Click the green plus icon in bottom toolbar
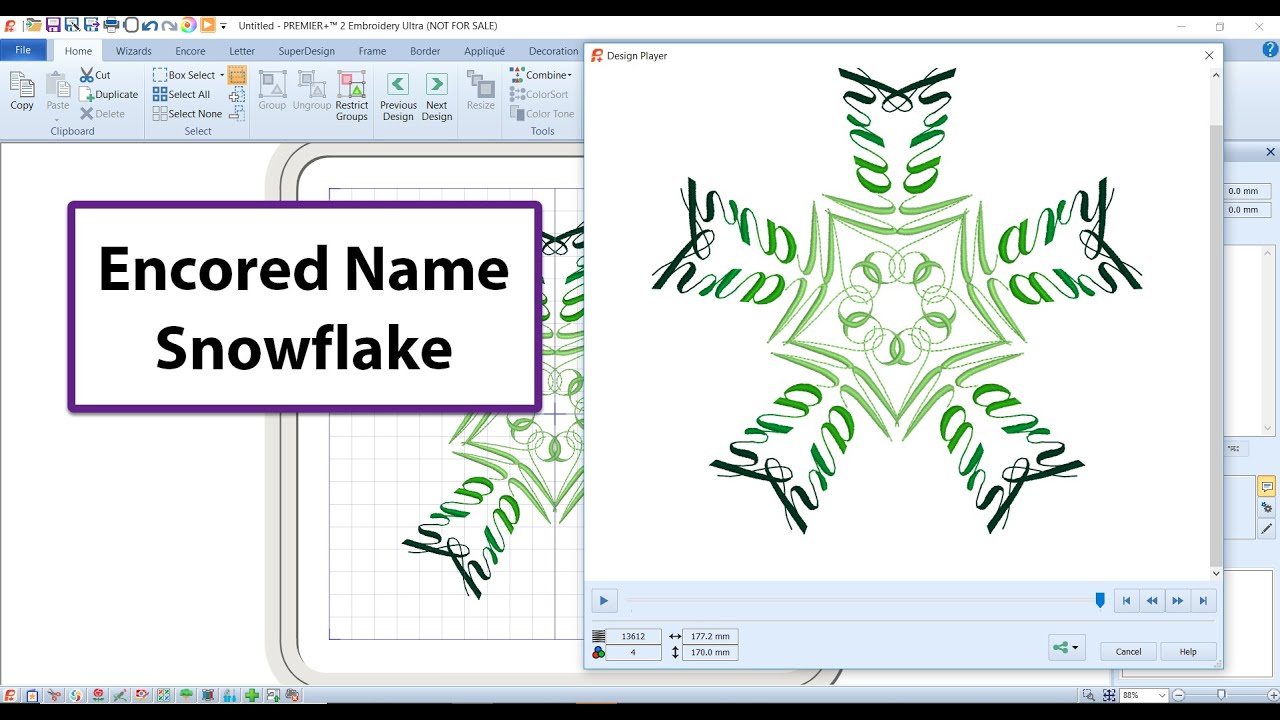Viewport: 1280px width, 720px height. [252, 695]
